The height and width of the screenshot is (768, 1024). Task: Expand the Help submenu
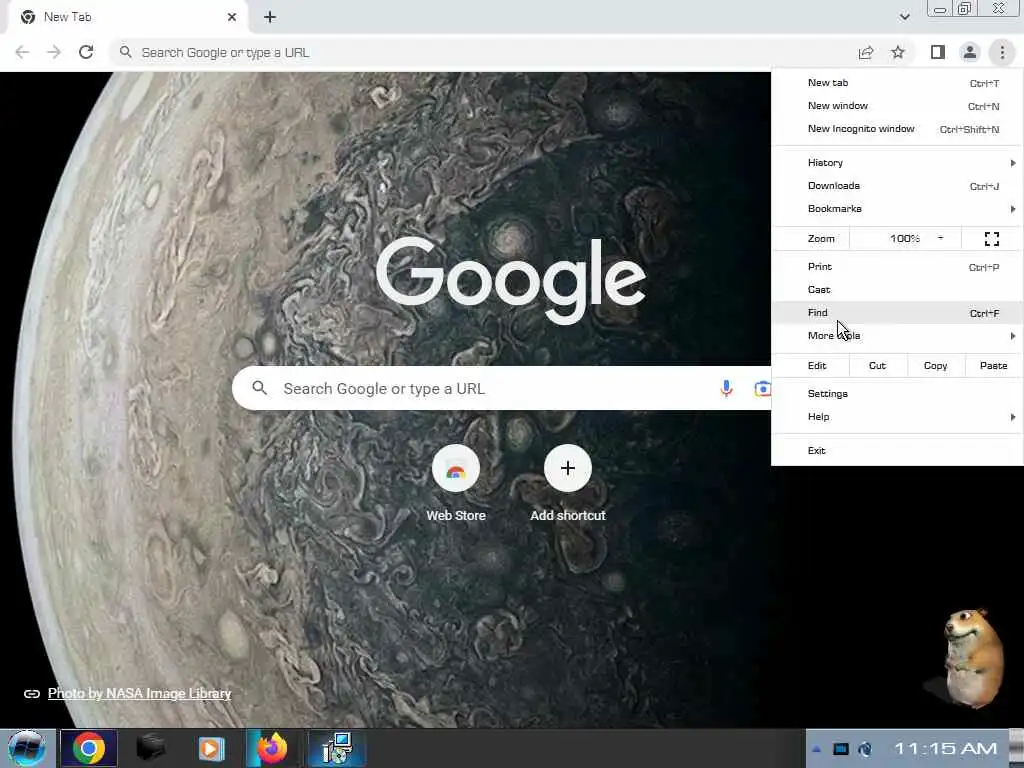(x=897, y=417)
